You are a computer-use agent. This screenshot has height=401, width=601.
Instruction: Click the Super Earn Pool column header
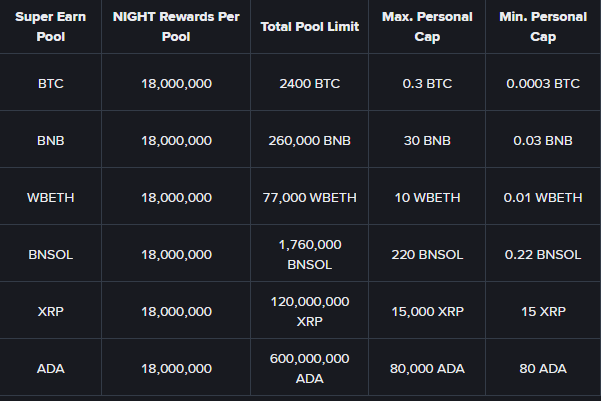click(50, 26)
